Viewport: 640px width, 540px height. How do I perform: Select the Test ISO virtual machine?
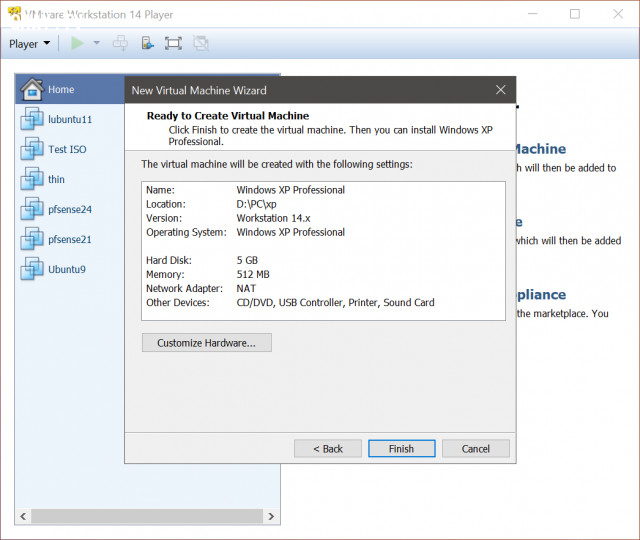[70, 149]
